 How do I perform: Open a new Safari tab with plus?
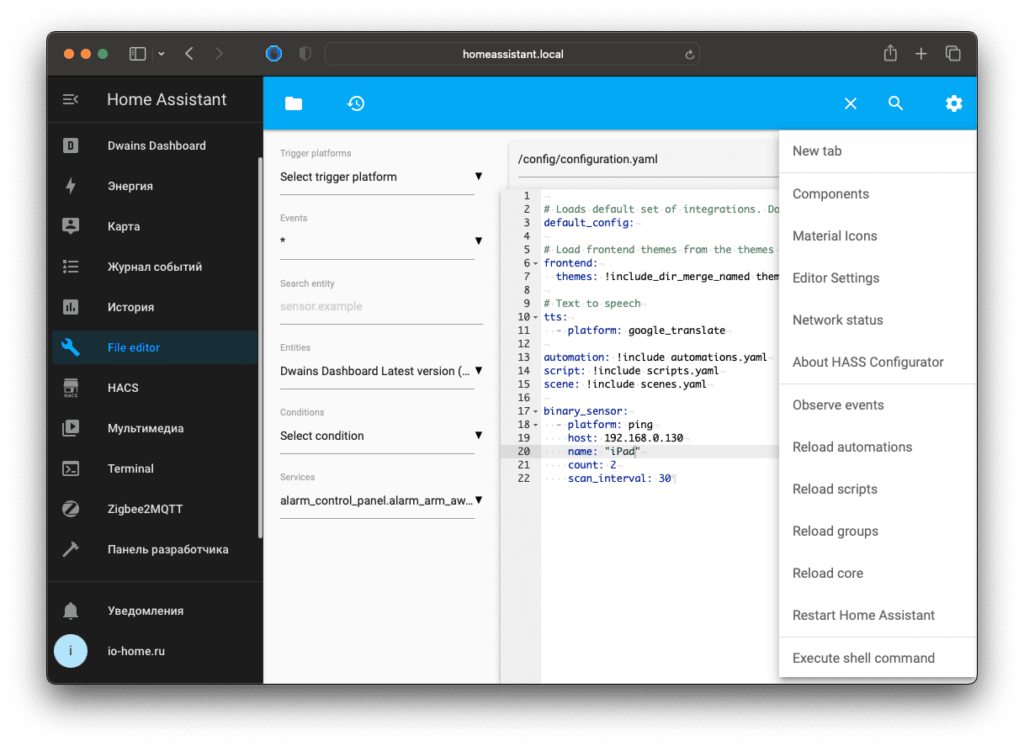(921, 54)
